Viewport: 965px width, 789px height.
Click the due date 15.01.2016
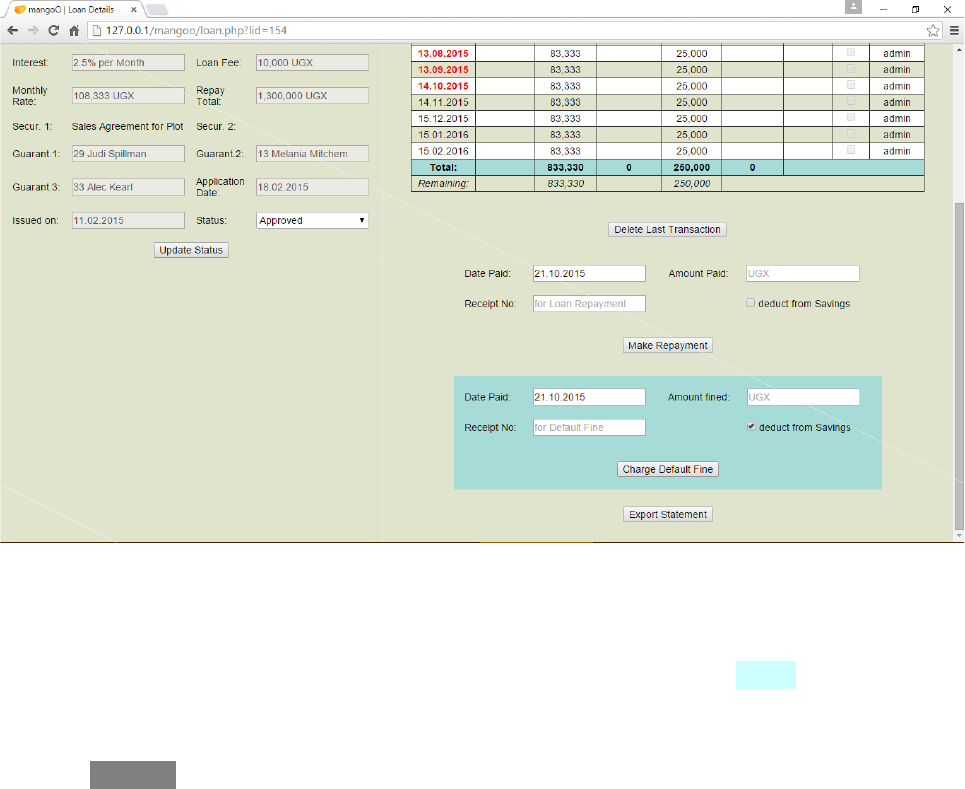(443, 134)
